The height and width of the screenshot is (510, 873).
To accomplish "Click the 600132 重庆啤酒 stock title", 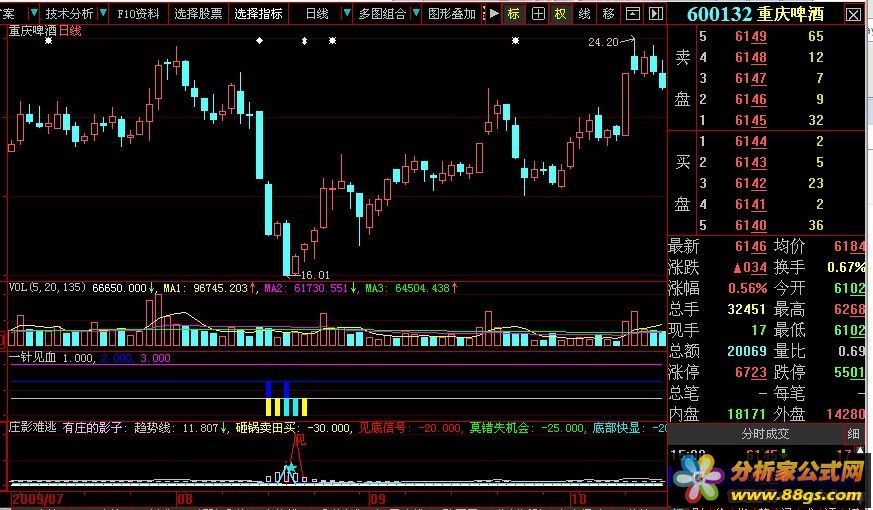I will [755, 14].
